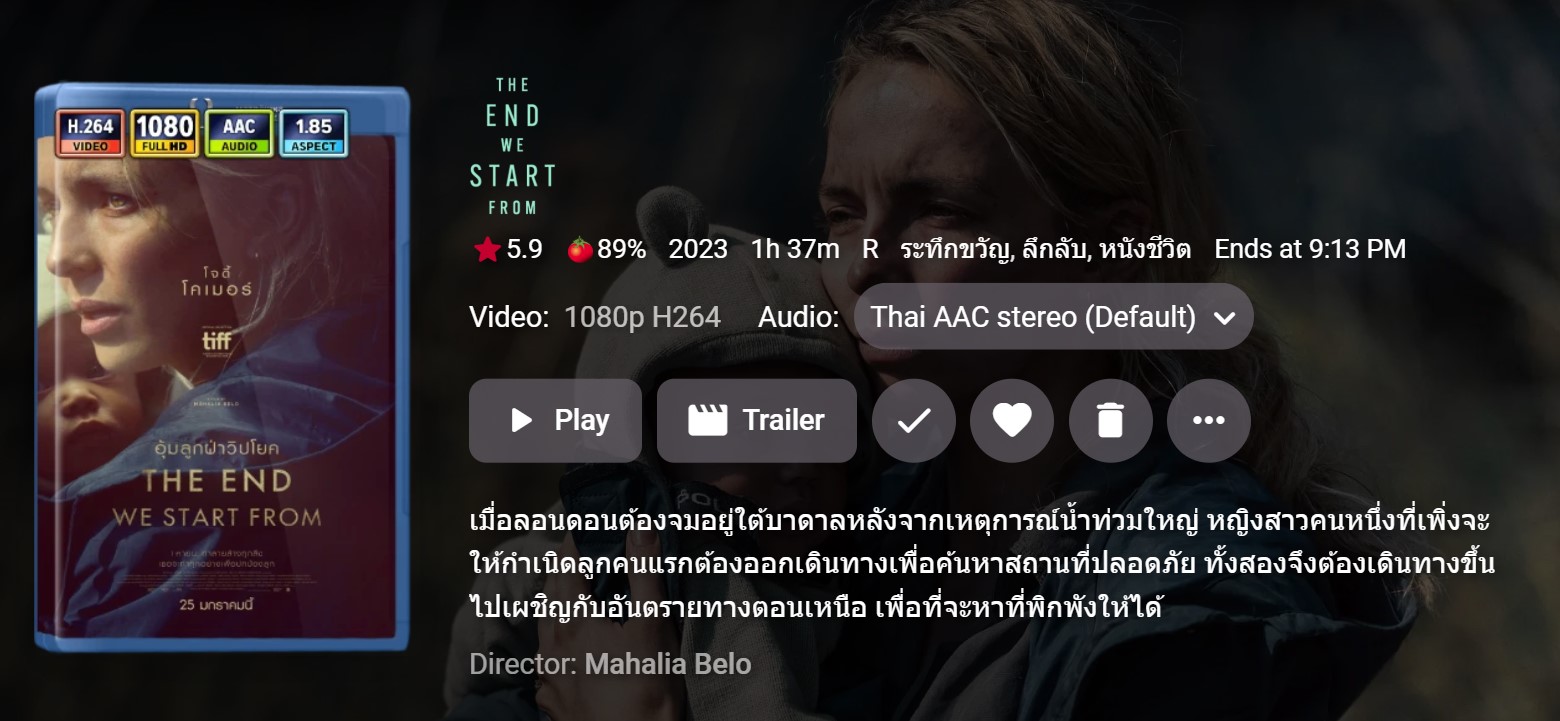The width and height of the screenshot is (1560, 721).
Task: Click The End We Start From logo
Action: point(512,146)
